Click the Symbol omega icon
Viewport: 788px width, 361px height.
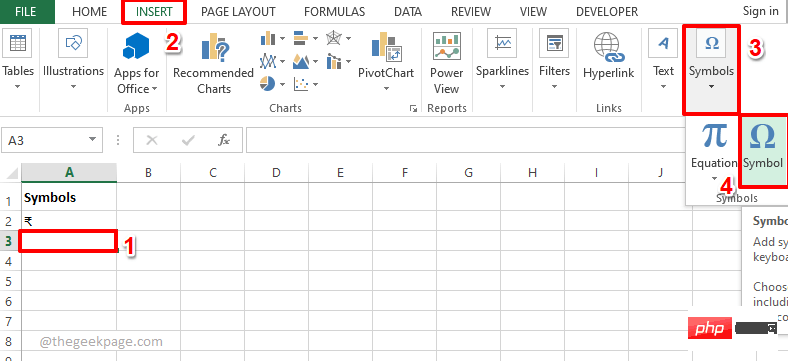tap(762, 136)
